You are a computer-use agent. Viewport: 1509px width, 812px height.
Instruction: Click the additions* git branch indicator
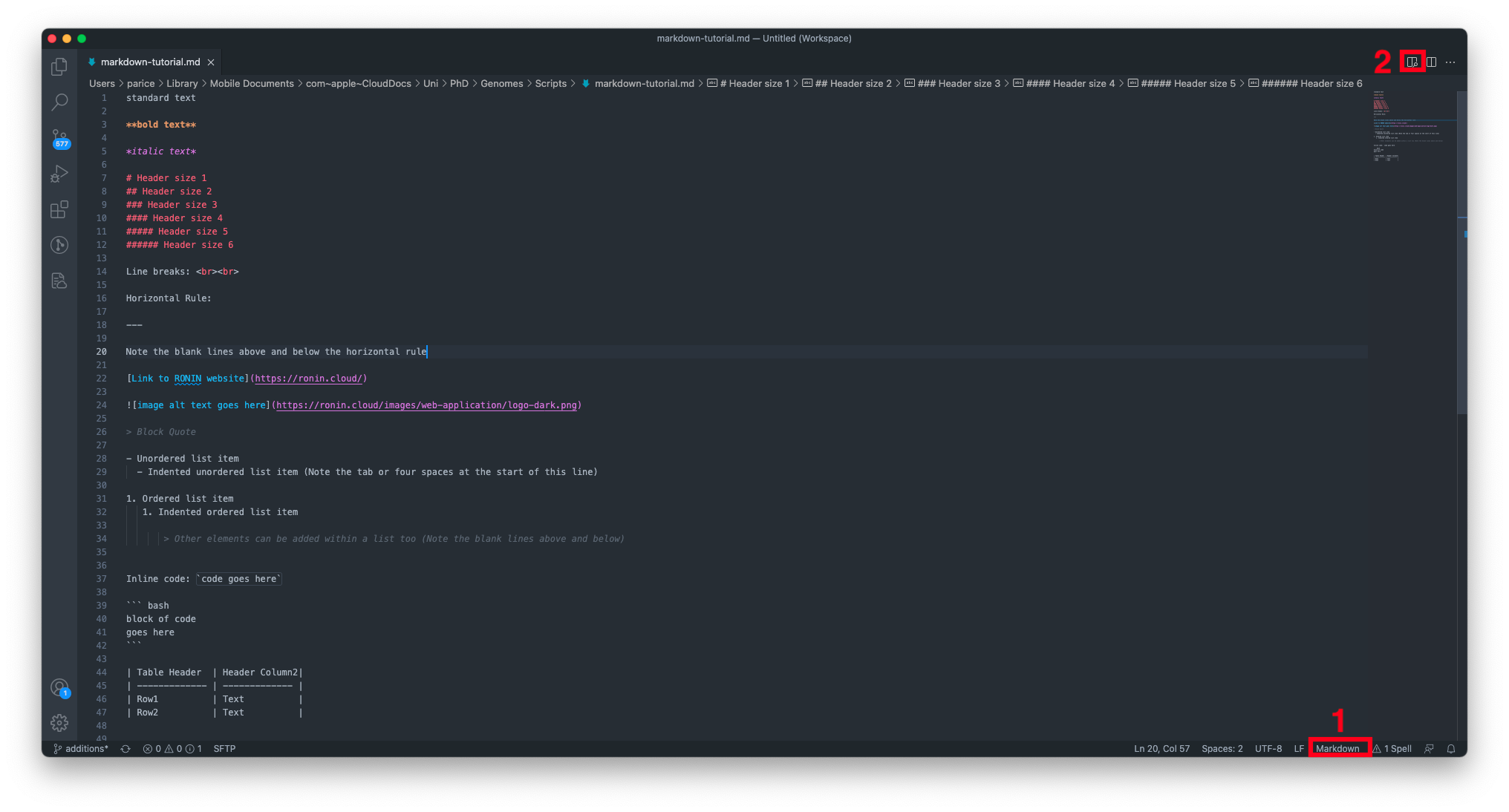[81, 748]
